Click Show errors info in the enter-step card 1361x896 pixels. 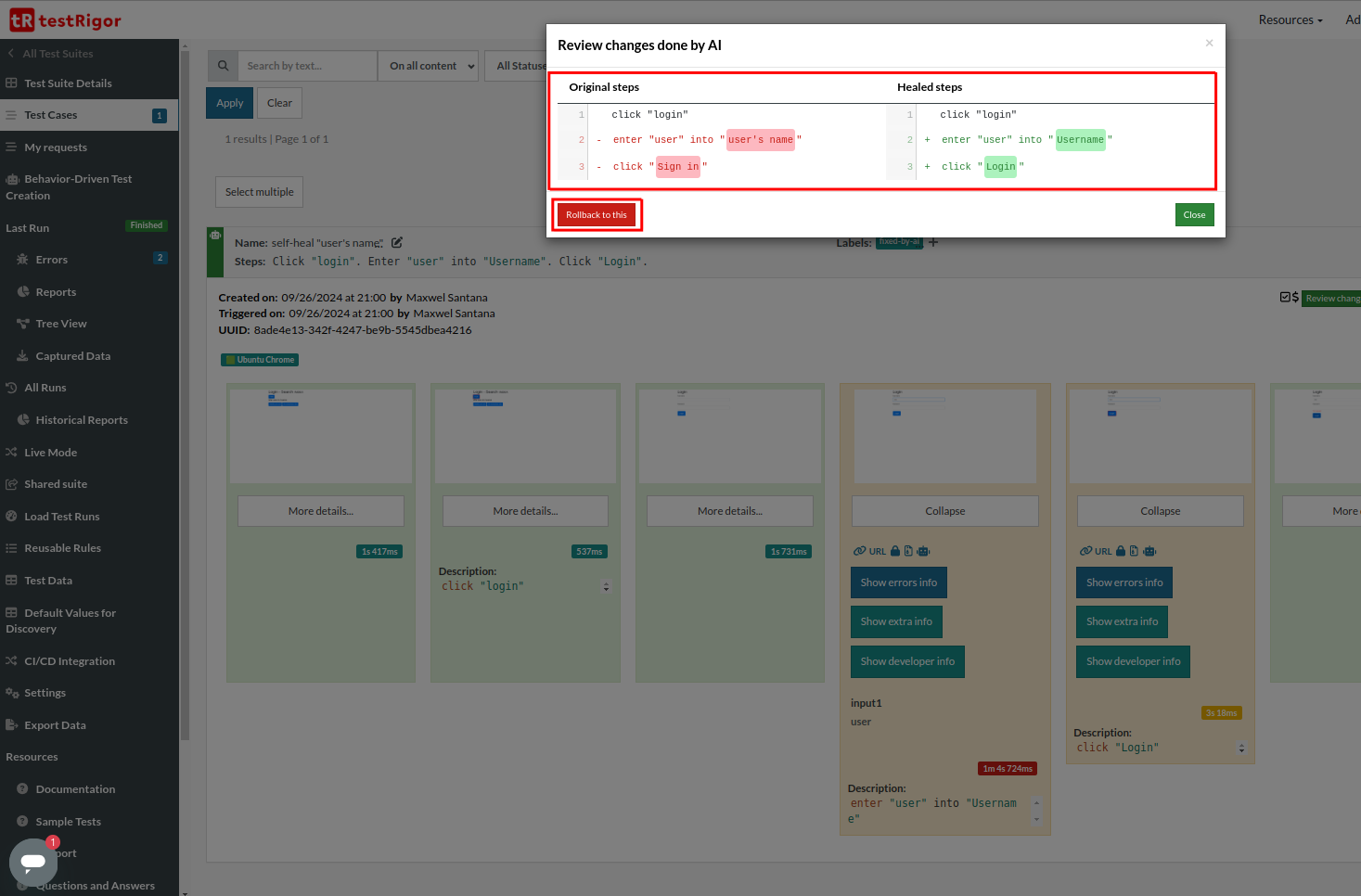[x=898, y=582]
